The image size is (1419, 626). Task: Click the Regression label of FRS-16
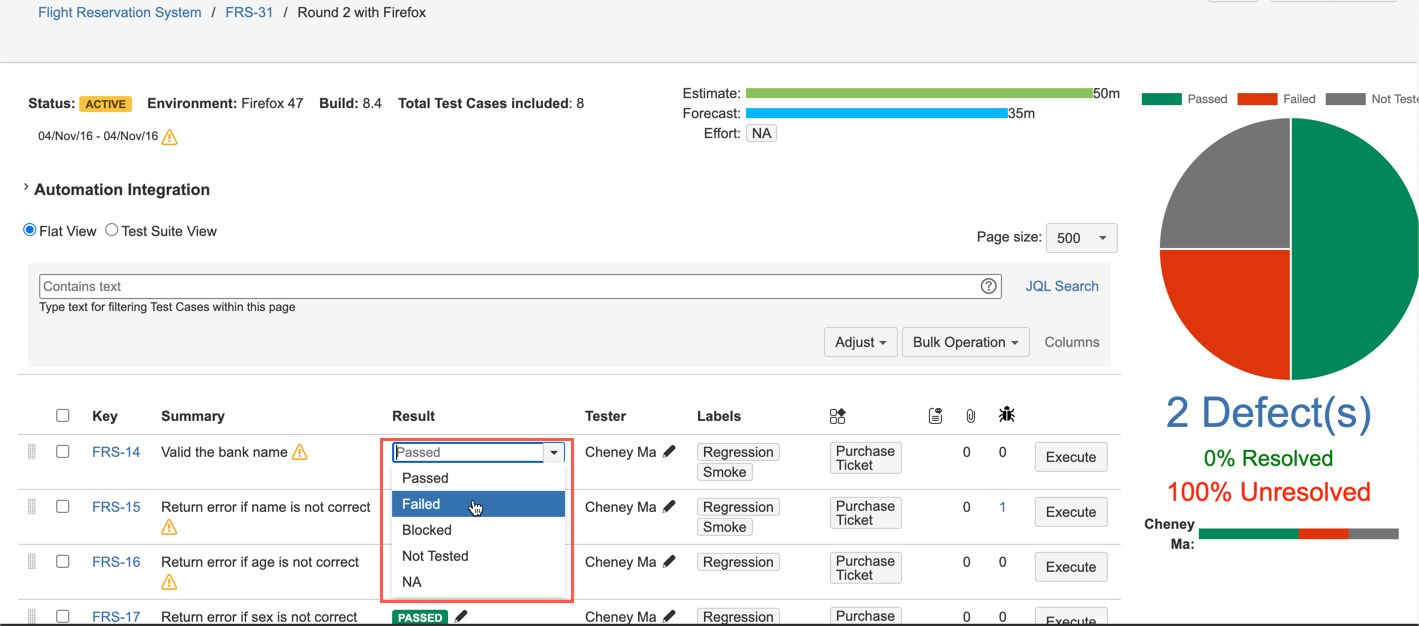(738, 562)
